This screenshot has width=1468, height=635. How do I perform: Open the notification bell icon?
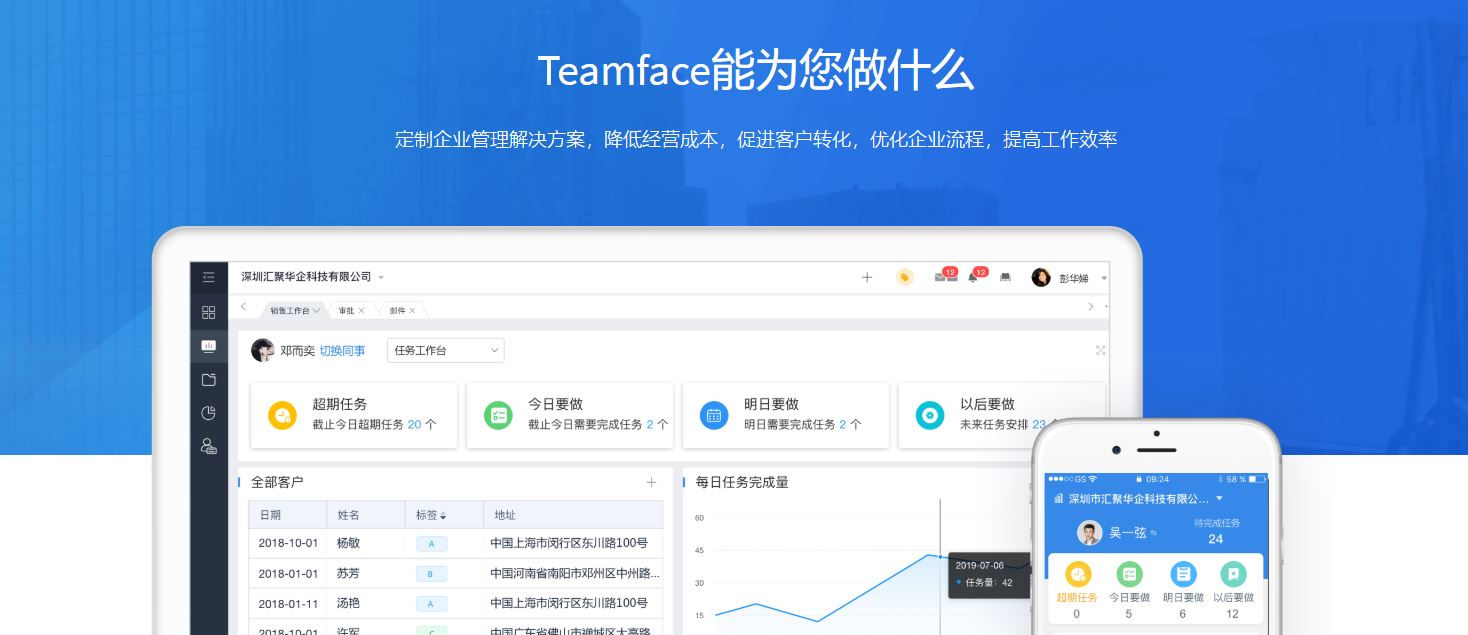[972, 277]
